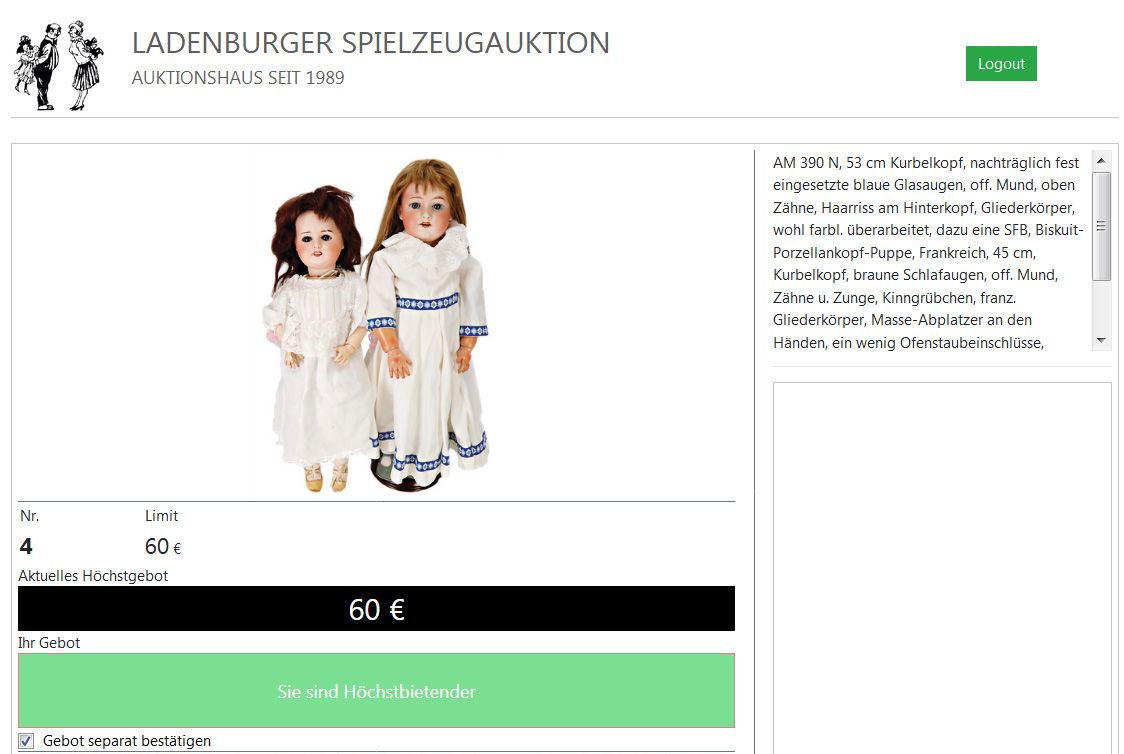Click the scroll up arrow in description
The image size is (1124, 754).
1101,161
